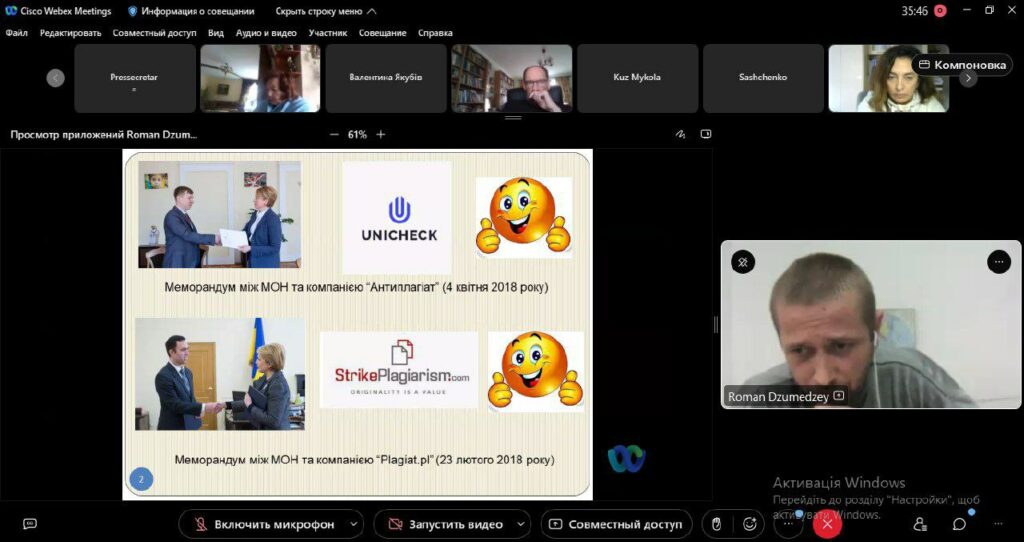This screenshot has width=1024, height=542.
Task: Open the reactions smiley icon
Action: [750, 524]
